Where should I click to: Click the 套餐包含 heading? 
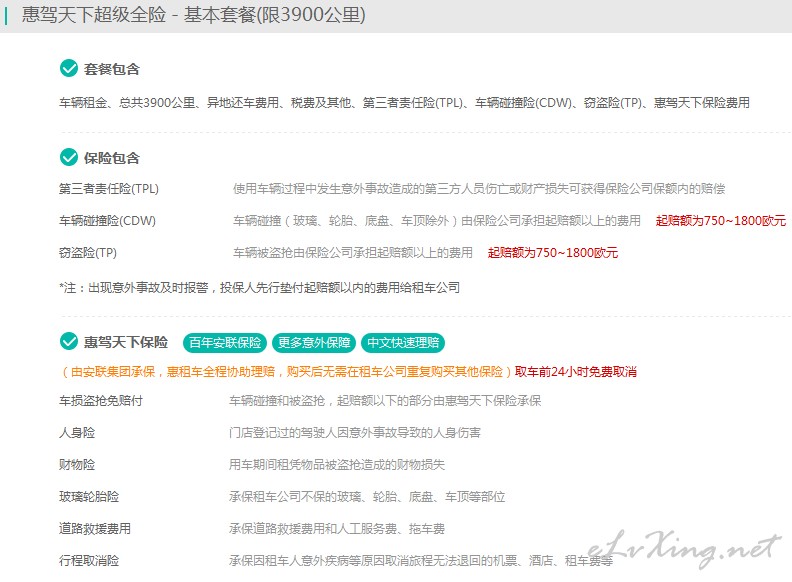(112, 69)
